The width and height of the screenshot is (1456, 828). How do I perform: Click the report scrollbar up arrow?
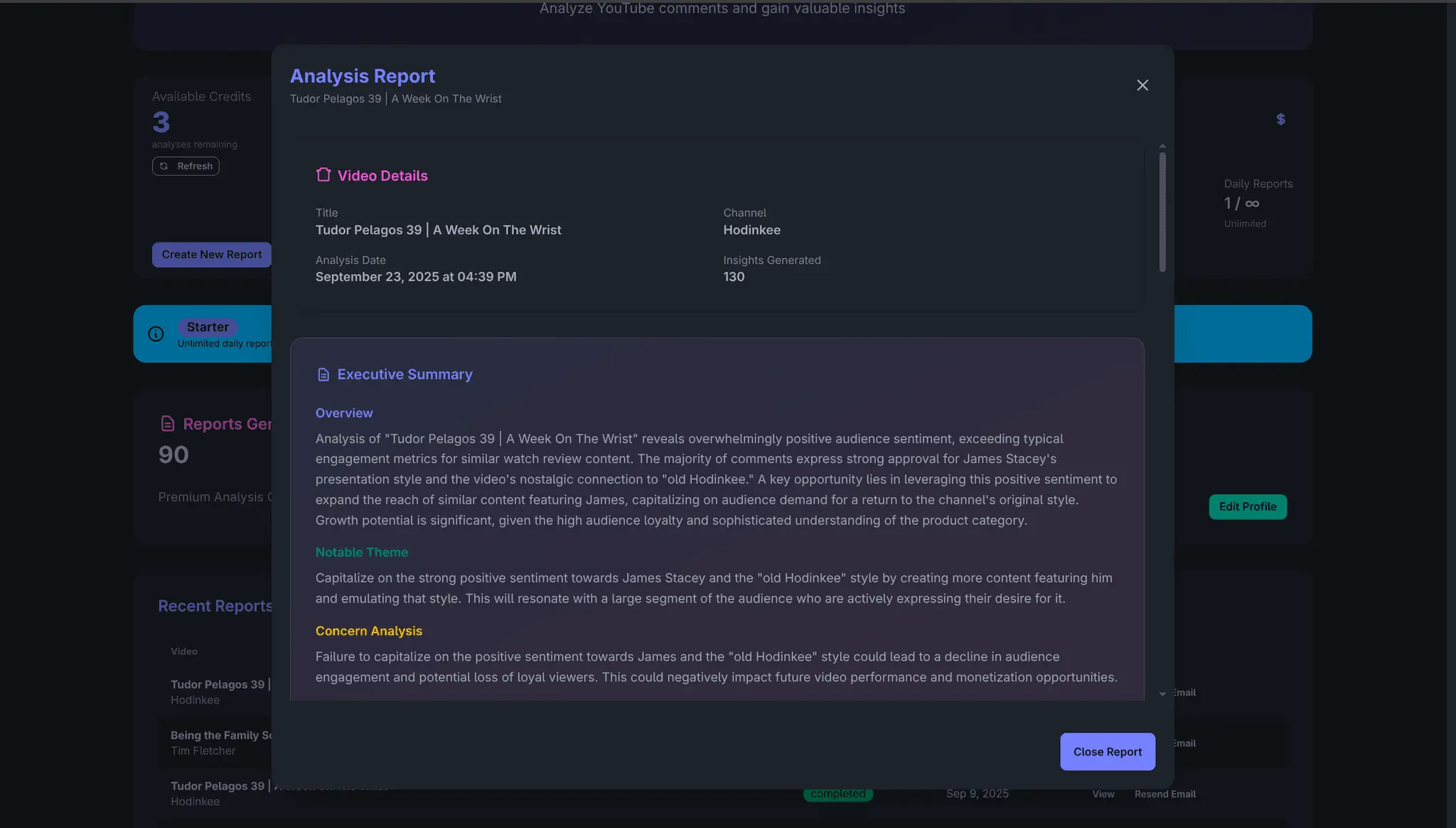click(1162, 146)
